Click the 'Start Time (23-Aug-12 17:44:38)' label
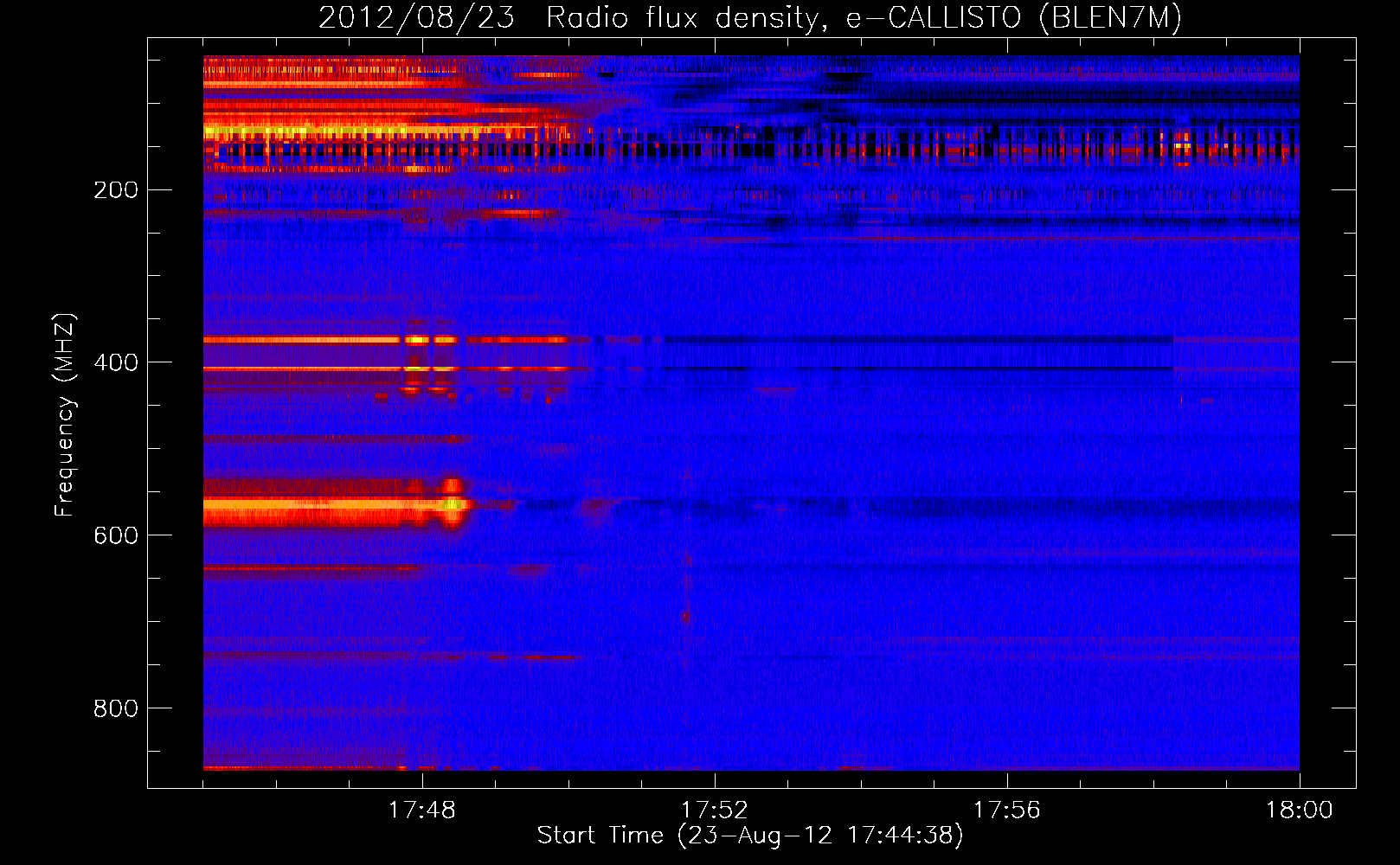The width and height of the screenshot is (1400, 865). (x=750, y=836)
